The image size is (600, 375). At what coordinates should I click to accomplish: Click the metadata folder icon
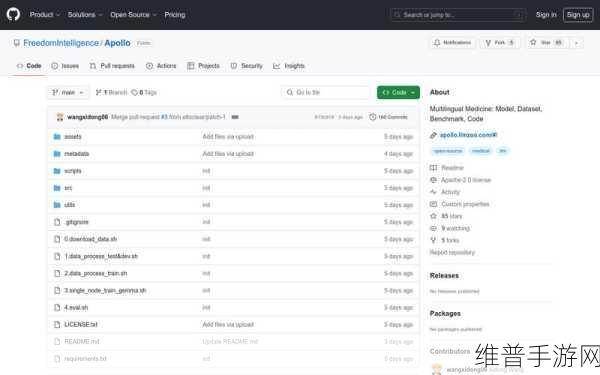tap(57, 153)
